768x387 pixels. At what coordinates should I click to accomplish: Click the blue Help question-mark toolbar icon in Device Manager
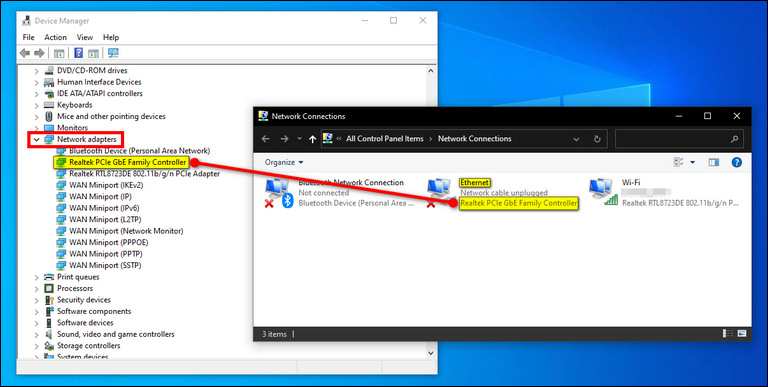78,53
